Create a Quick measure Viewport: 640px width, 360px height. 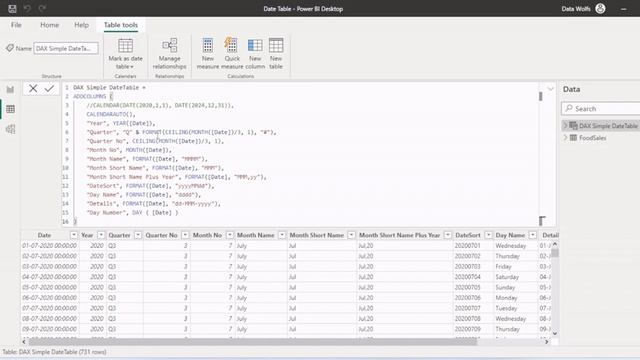[232, 53]
